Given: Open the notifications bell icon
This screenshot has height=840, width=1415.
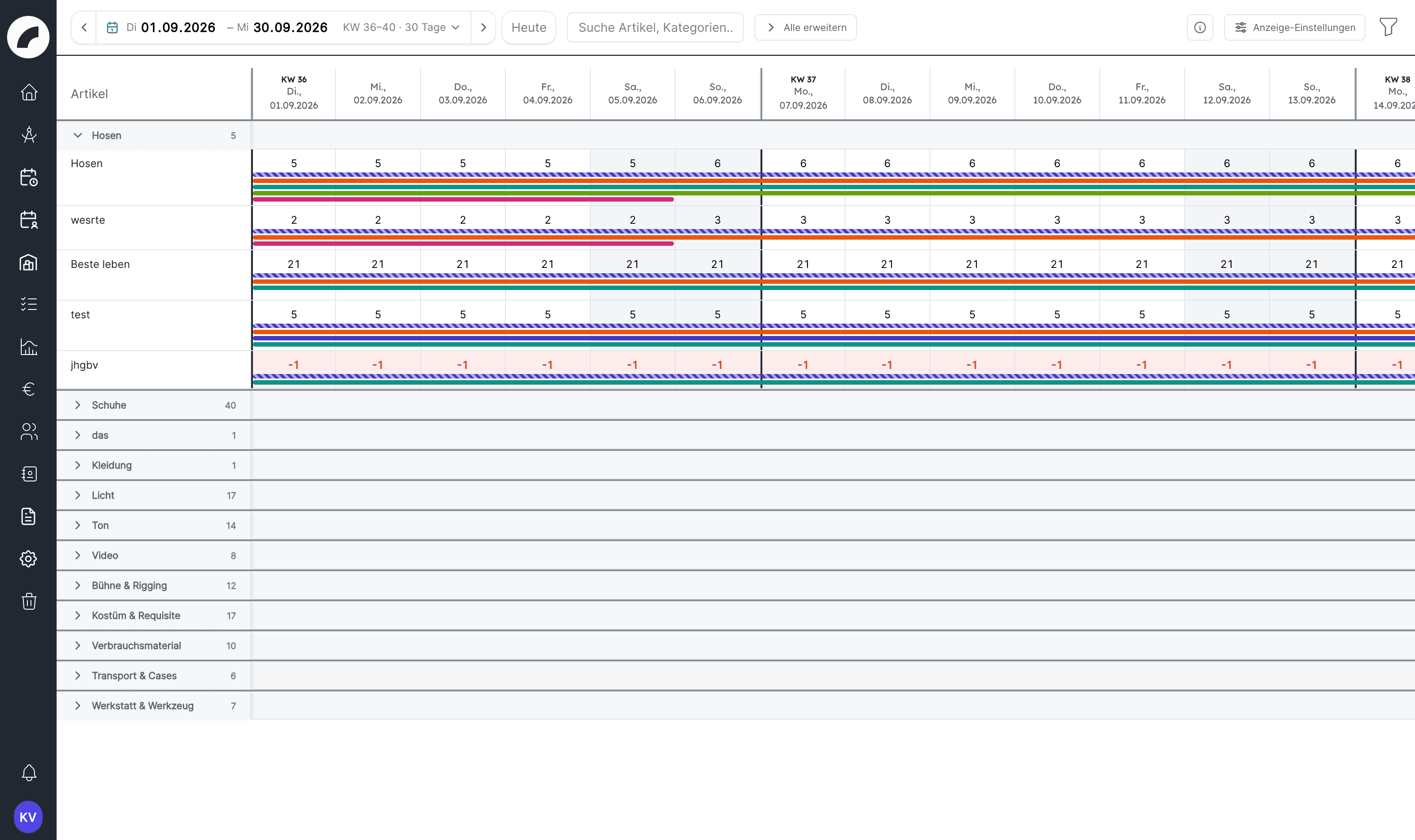Looking at the screenshot, I should [x=28, y=773].
